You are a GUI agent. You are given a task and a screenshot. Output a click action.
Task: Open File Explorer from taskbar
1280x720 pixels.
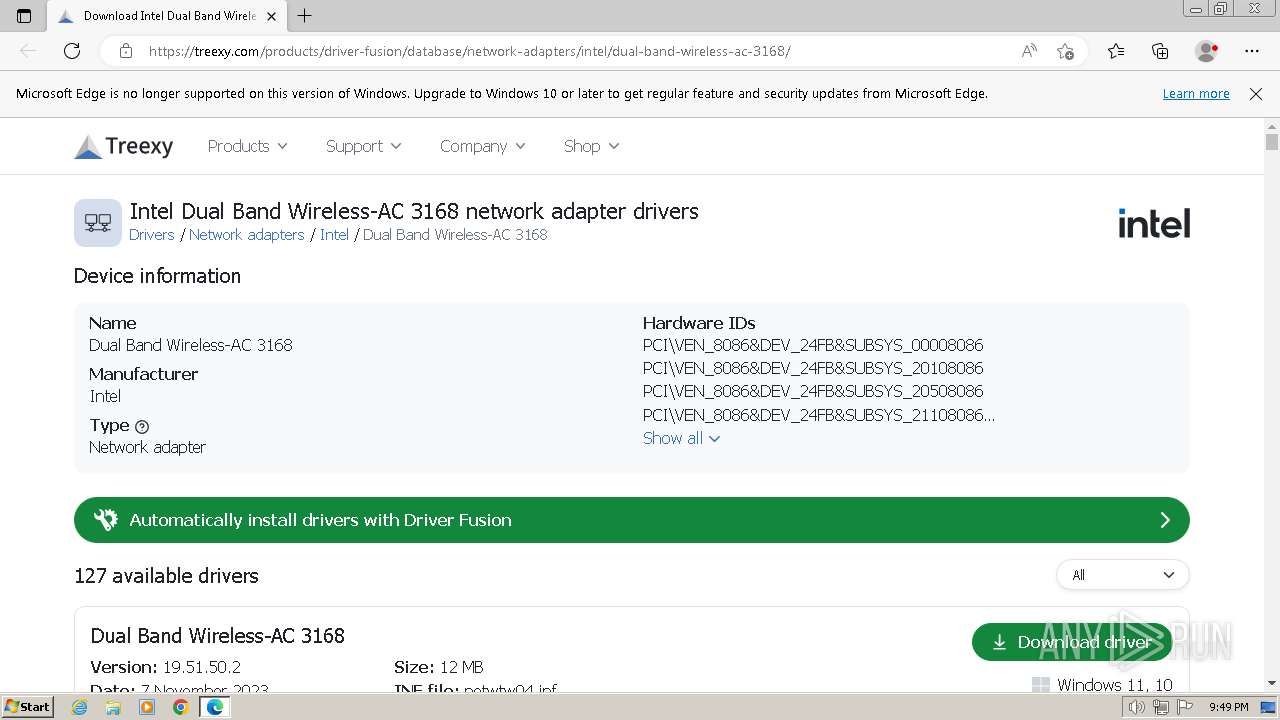pos(113,707)
